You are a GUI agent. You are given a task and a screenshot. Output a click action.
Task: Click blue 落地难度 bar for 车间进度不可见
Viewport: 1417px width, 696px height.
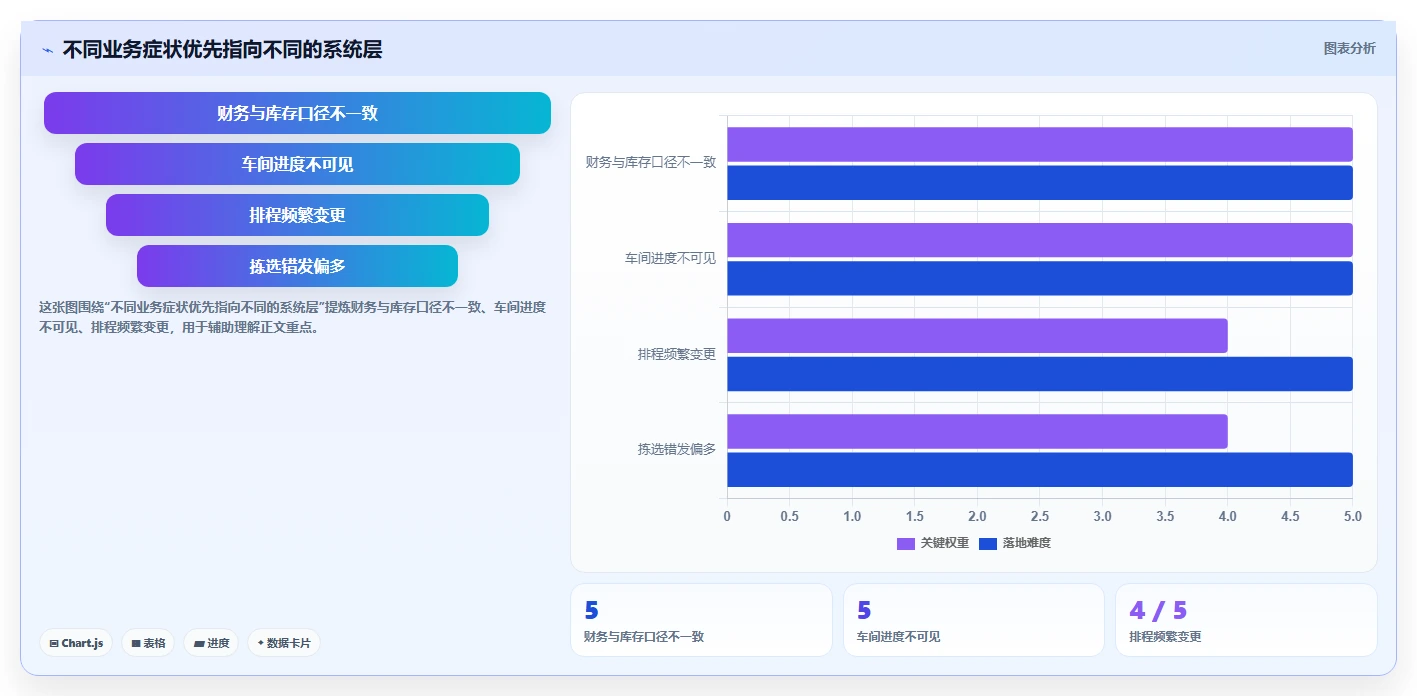(1040, 278)
